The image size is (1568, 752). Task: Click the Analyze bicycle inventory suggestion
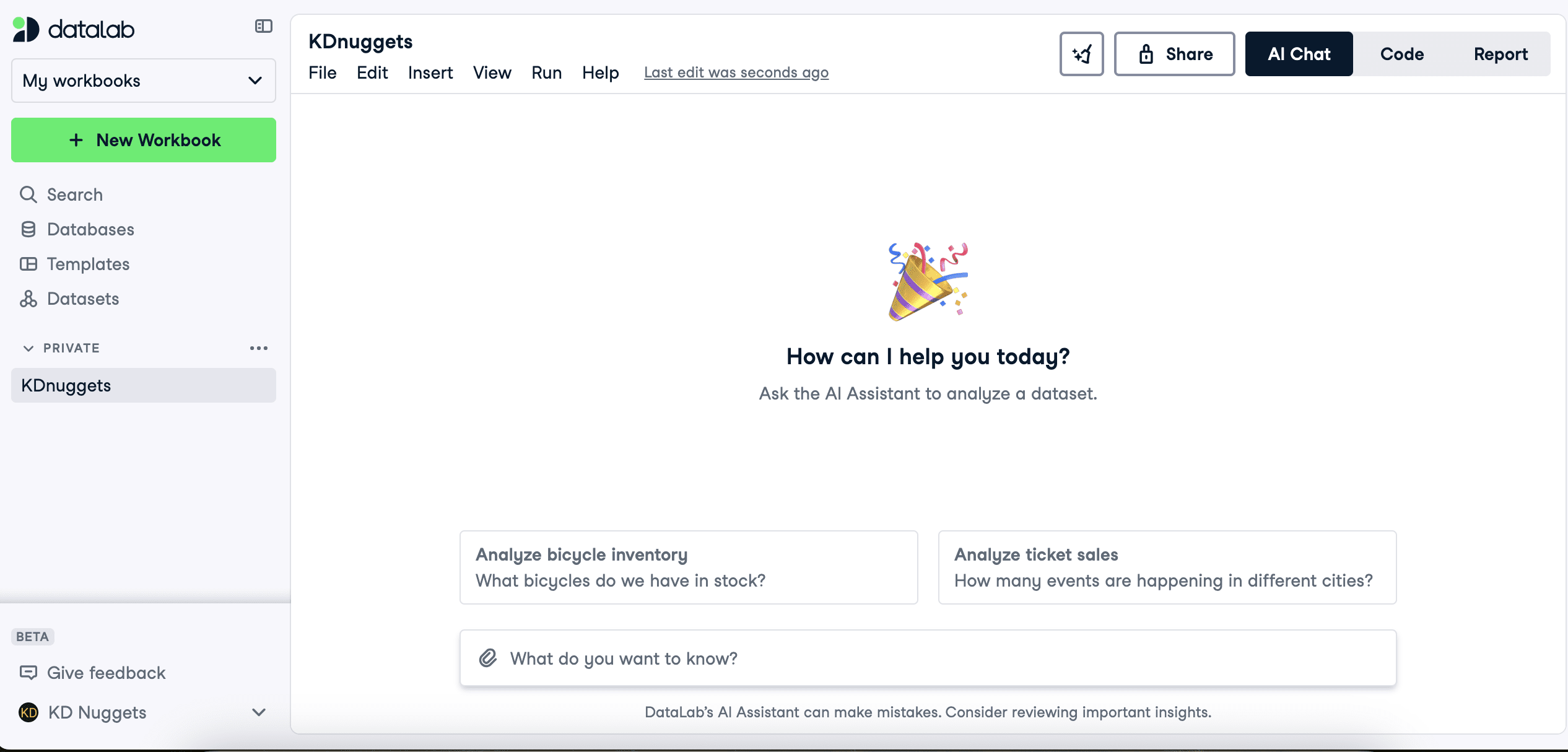click(x=689, y=567)
